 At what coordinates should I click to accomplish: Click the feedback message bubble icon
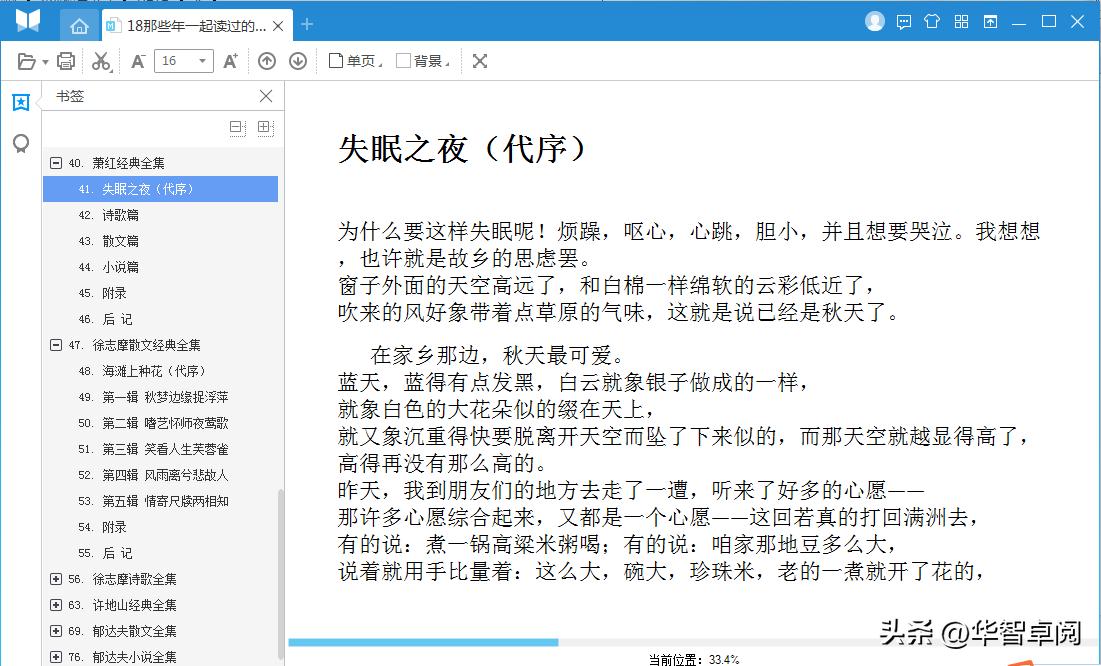903,20
